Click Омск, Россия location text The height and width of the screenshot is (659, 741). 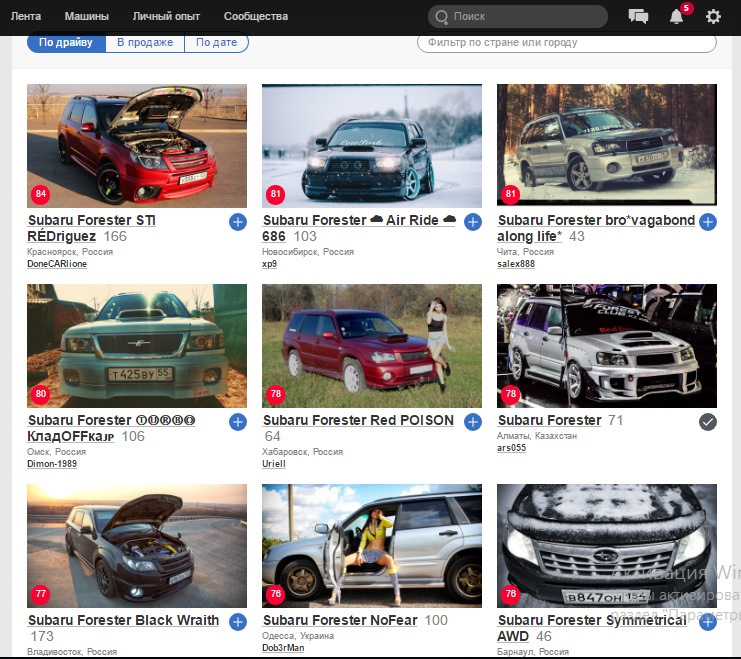pyautogui.click(x=56, y=451)
